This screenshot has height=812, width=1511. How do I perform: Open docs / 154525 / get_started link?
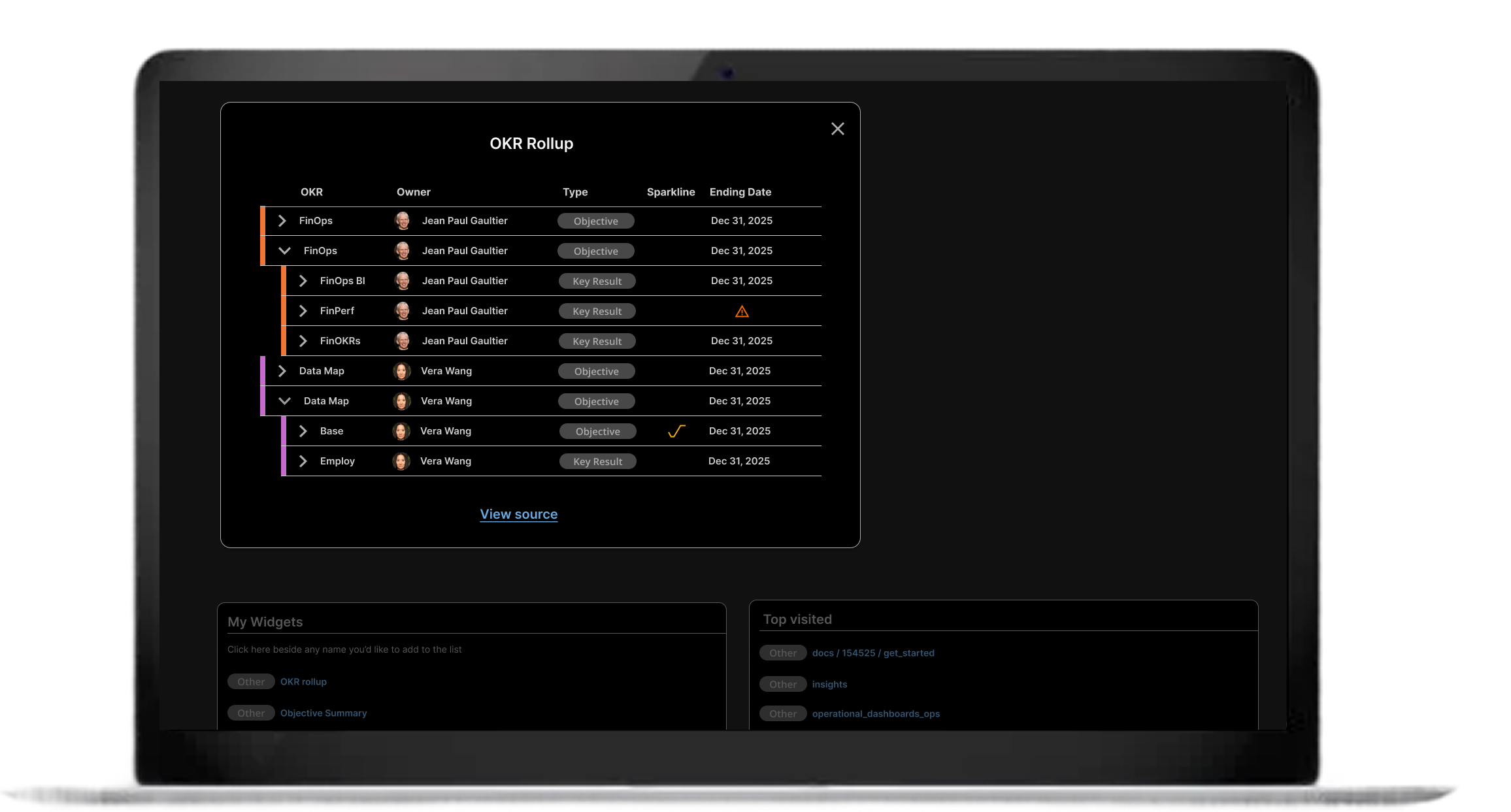coord(873,653)
